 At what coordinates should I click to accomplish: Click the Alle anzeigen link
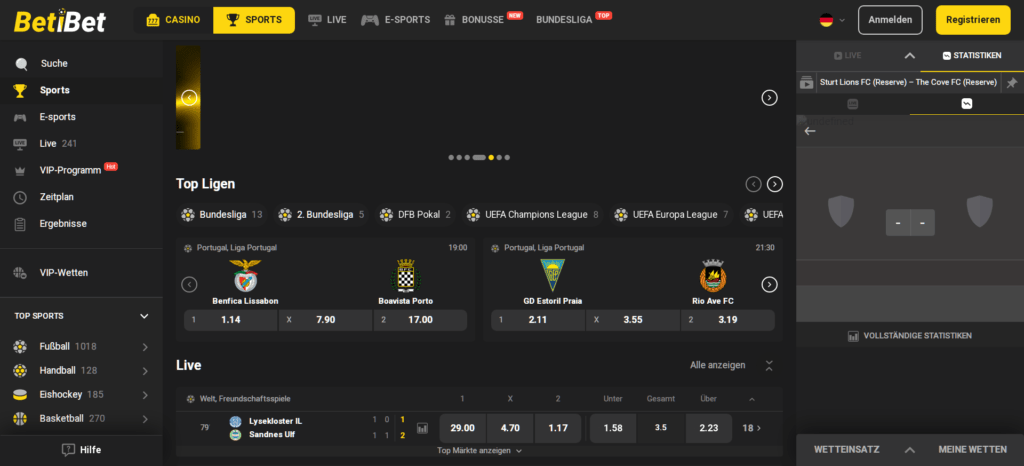718,365
